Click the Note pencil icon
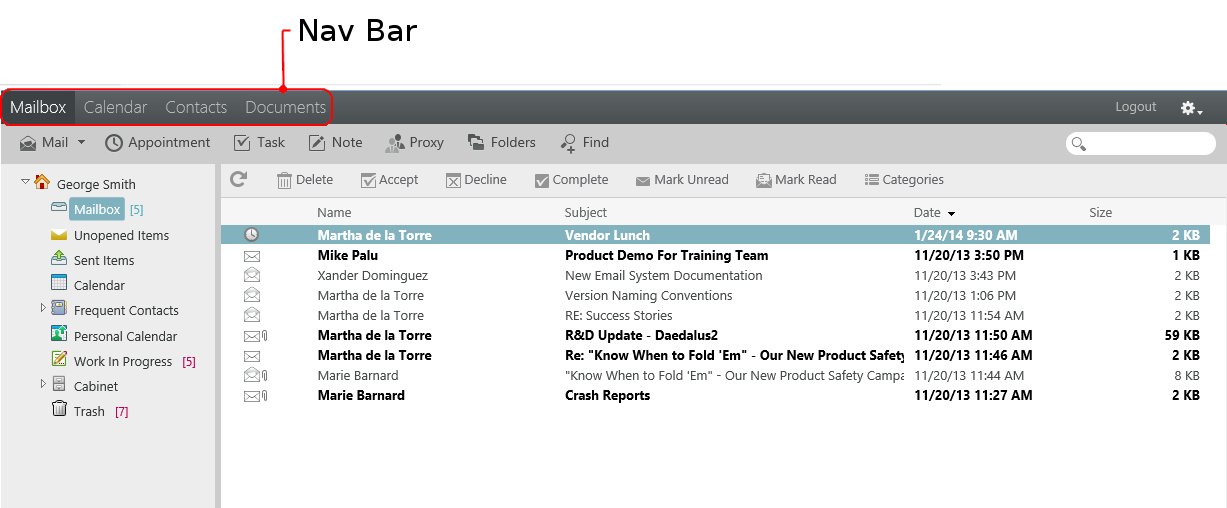 tap(317, 143)
